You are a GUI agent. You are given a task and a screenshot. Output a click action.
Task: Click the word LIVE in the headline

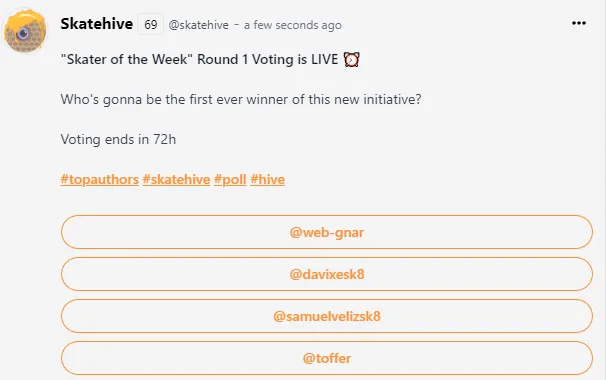pyautogui.click(x=325, y=60)
